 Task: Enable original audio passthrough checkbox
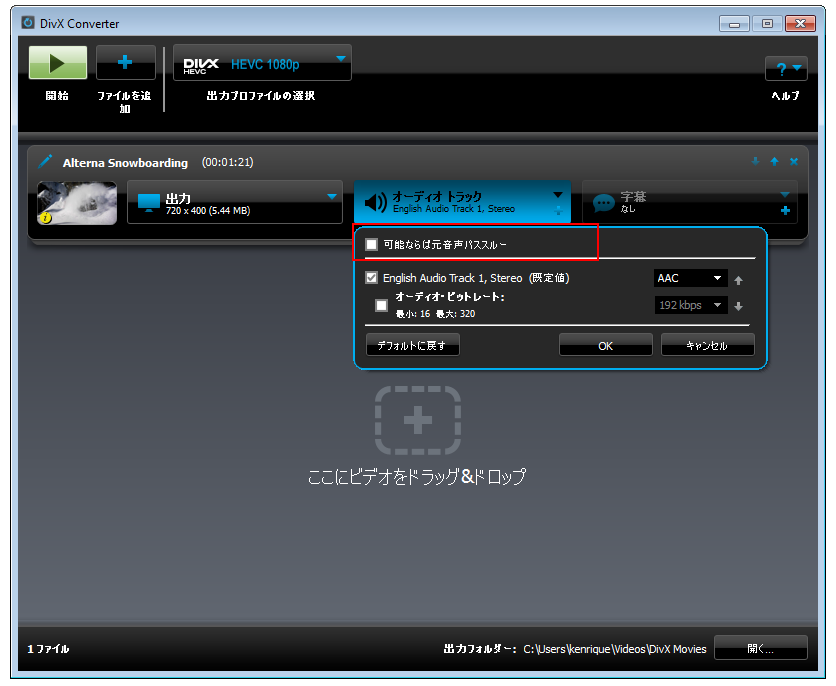(x=372, y=245)
